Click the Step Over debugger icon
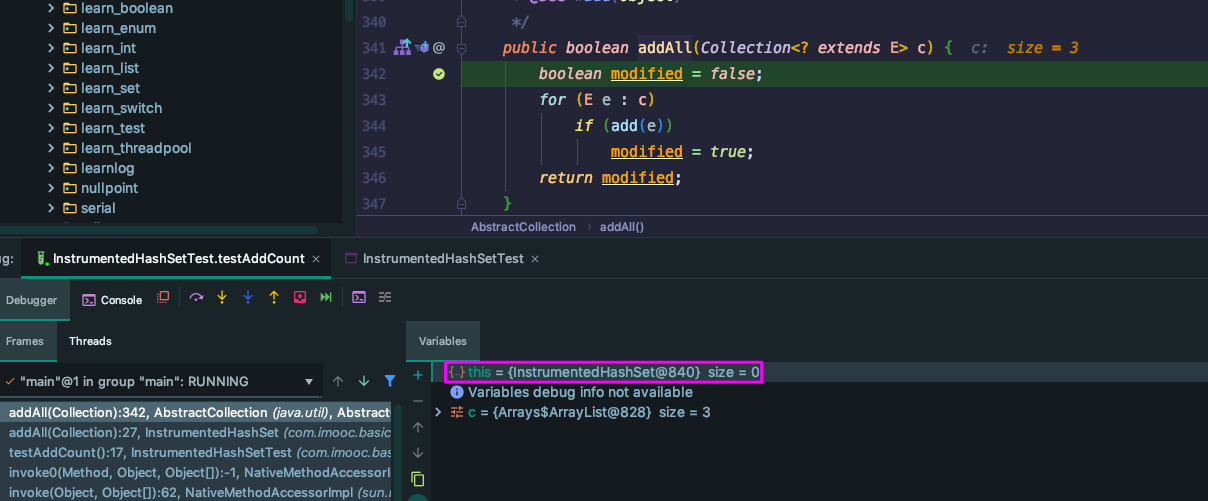Image resolution: width=1208 pixels, height=501 pixels. pos(196,298)
